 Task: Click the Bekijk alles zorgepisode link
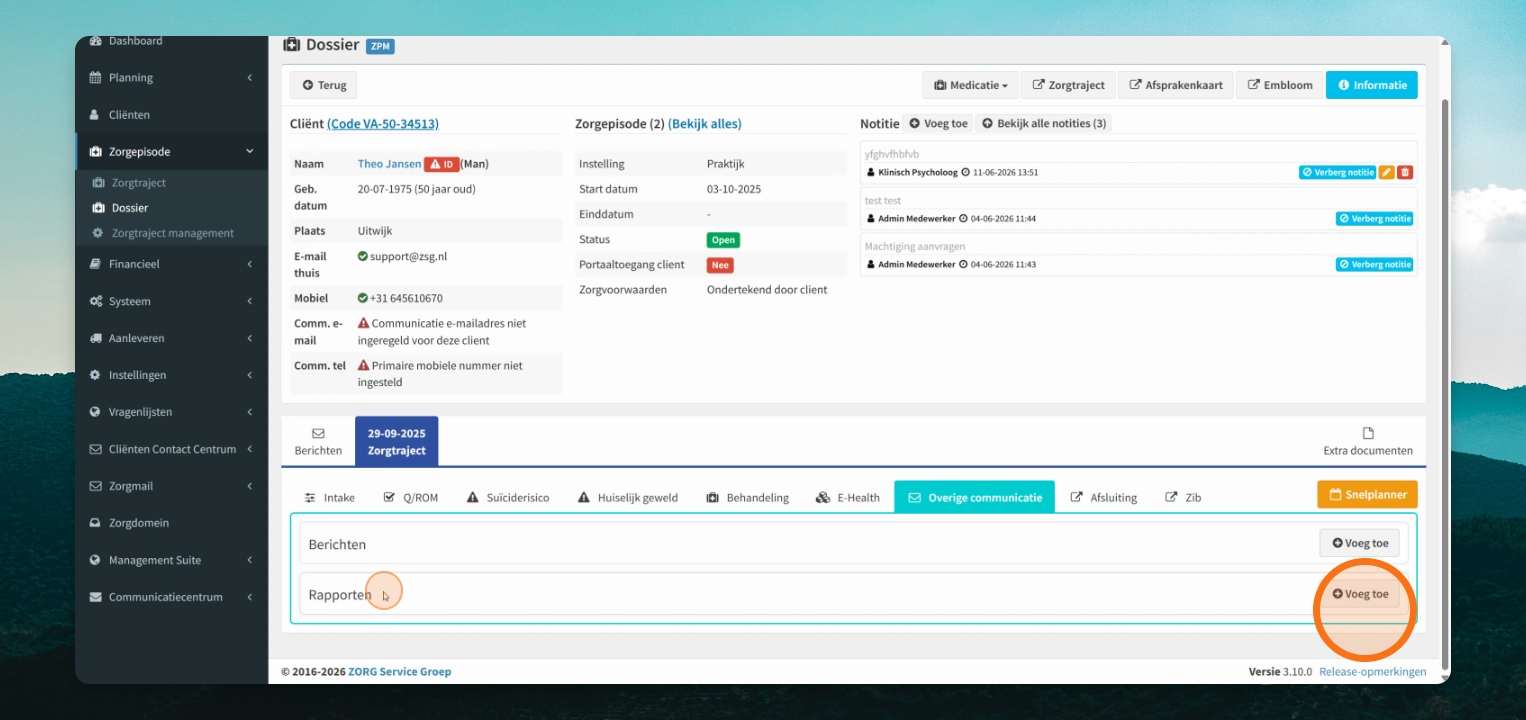pos(705,124)
